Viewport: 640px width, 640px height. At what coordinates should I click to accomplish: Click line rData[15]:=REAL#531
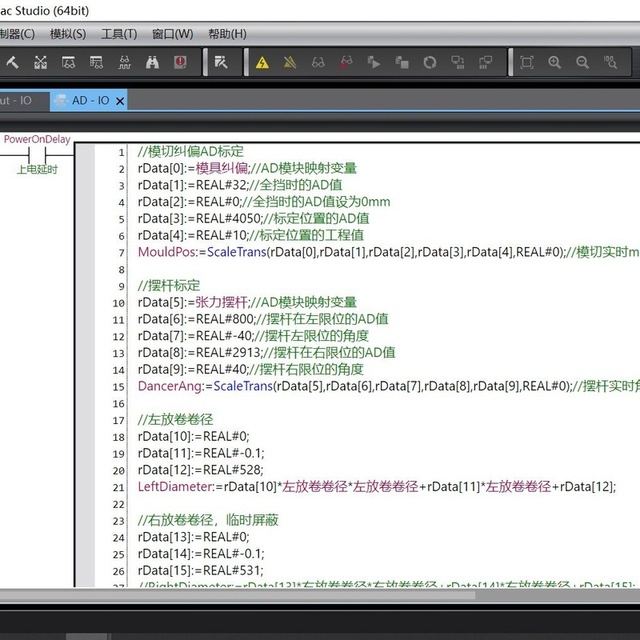click(200, 570)
